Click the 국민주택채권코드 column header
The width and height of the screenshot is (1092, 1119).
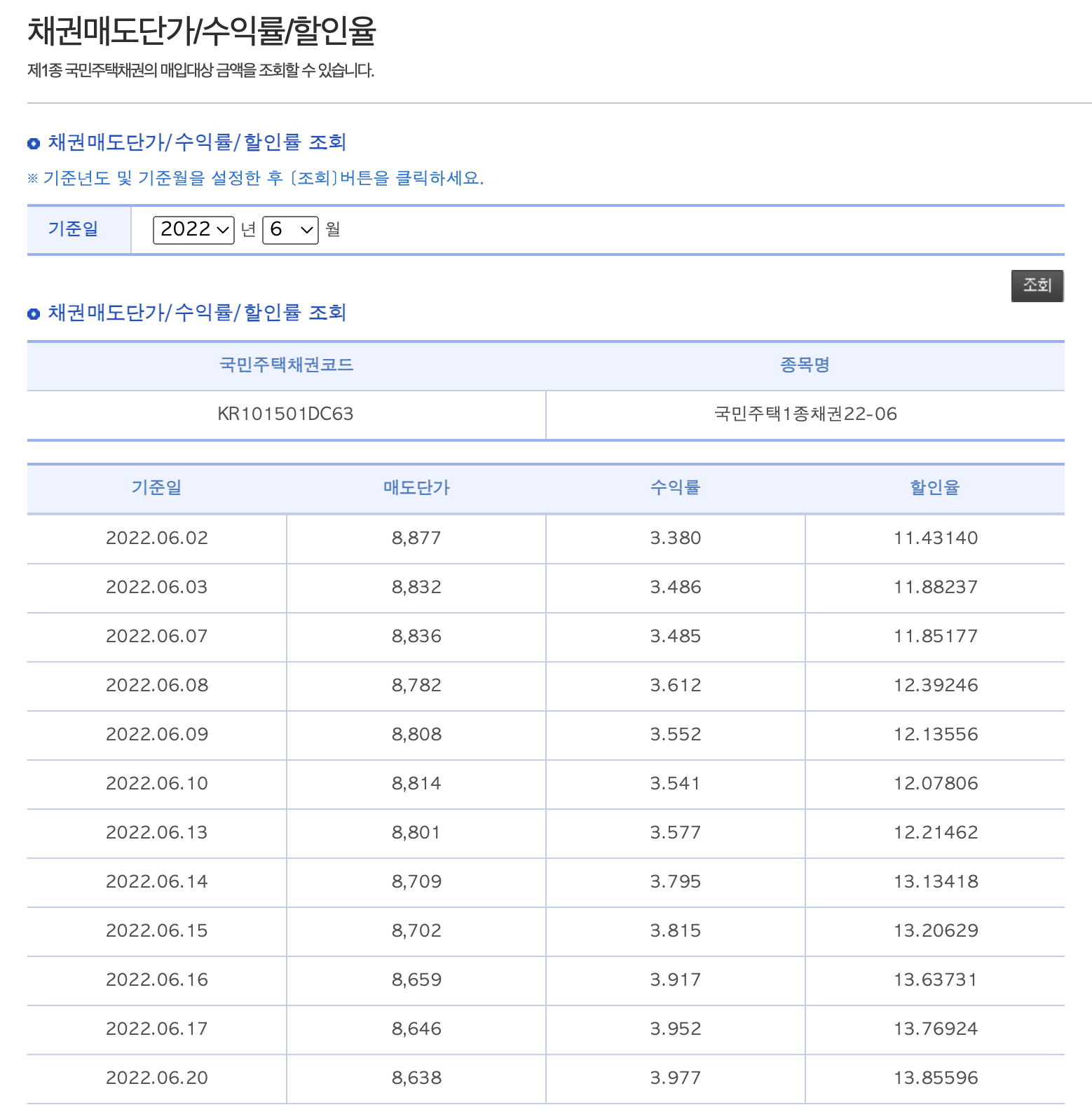(286, 365)
